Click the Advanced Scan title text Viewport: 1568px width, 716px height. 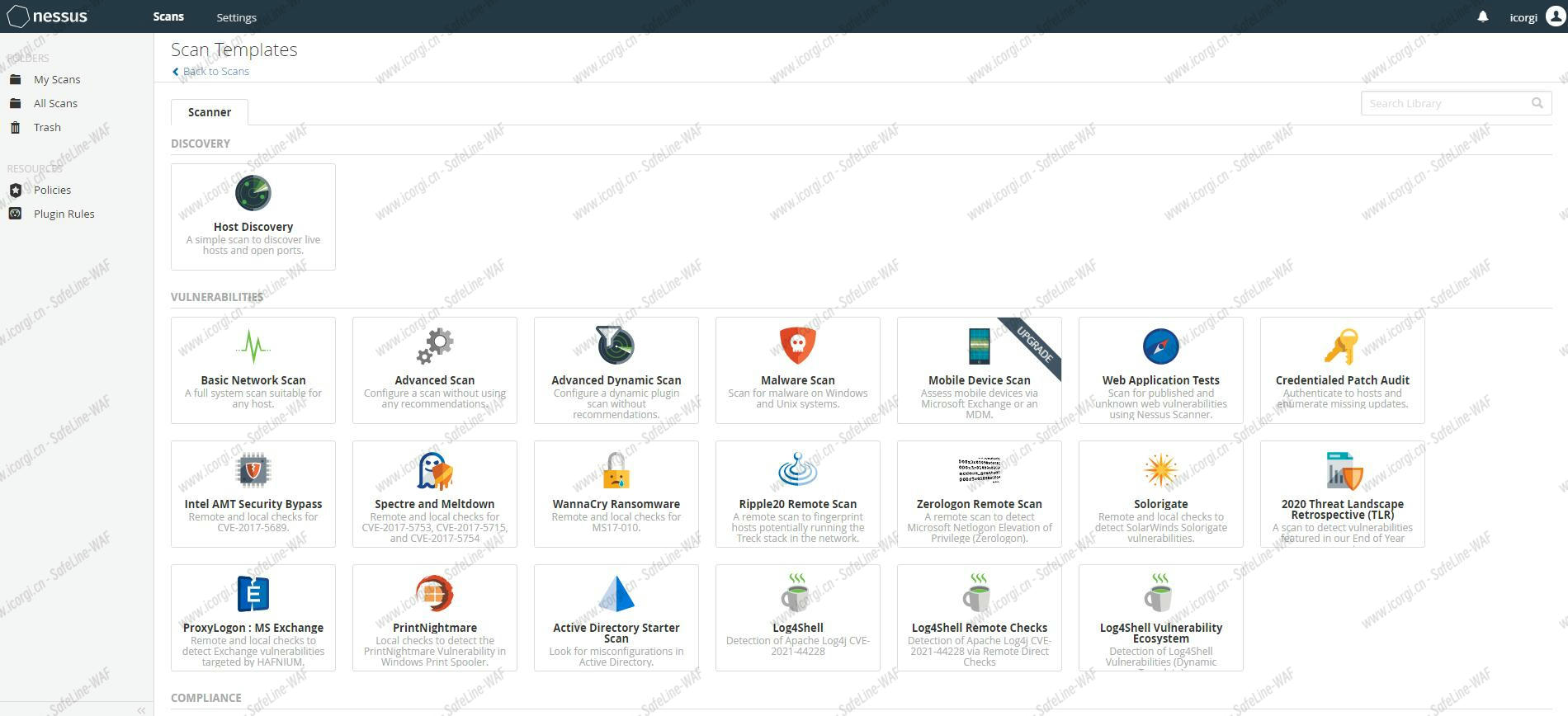[x=435, y=380]
